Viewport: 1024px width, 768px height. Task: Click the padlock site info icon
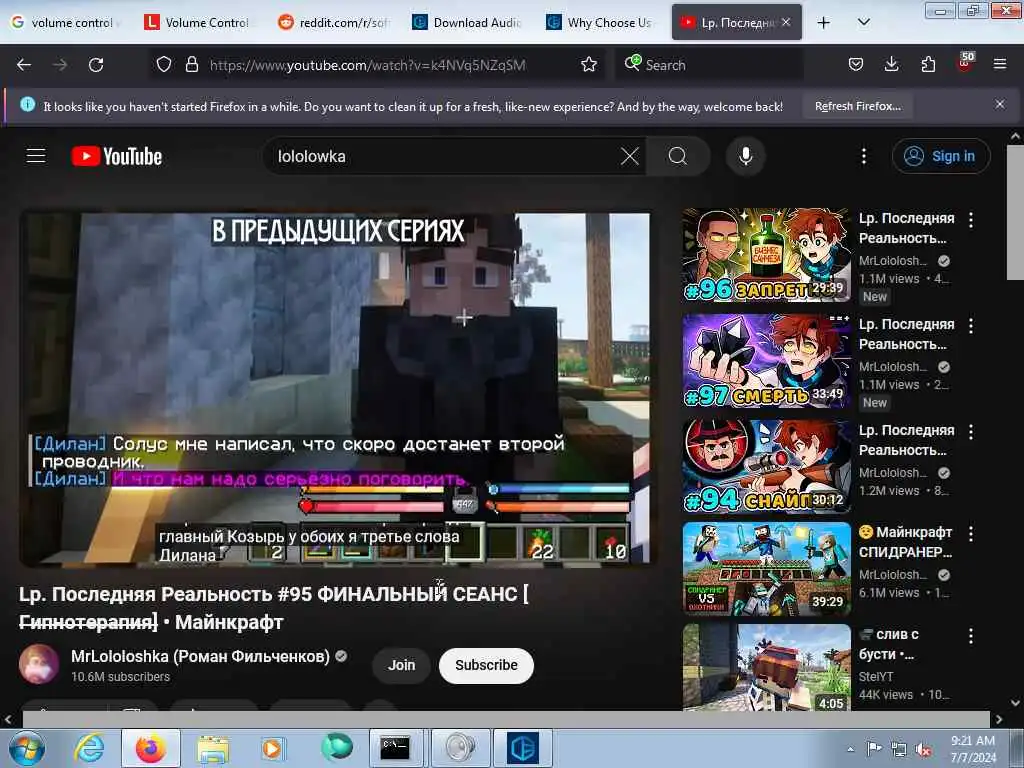point(191,65)
